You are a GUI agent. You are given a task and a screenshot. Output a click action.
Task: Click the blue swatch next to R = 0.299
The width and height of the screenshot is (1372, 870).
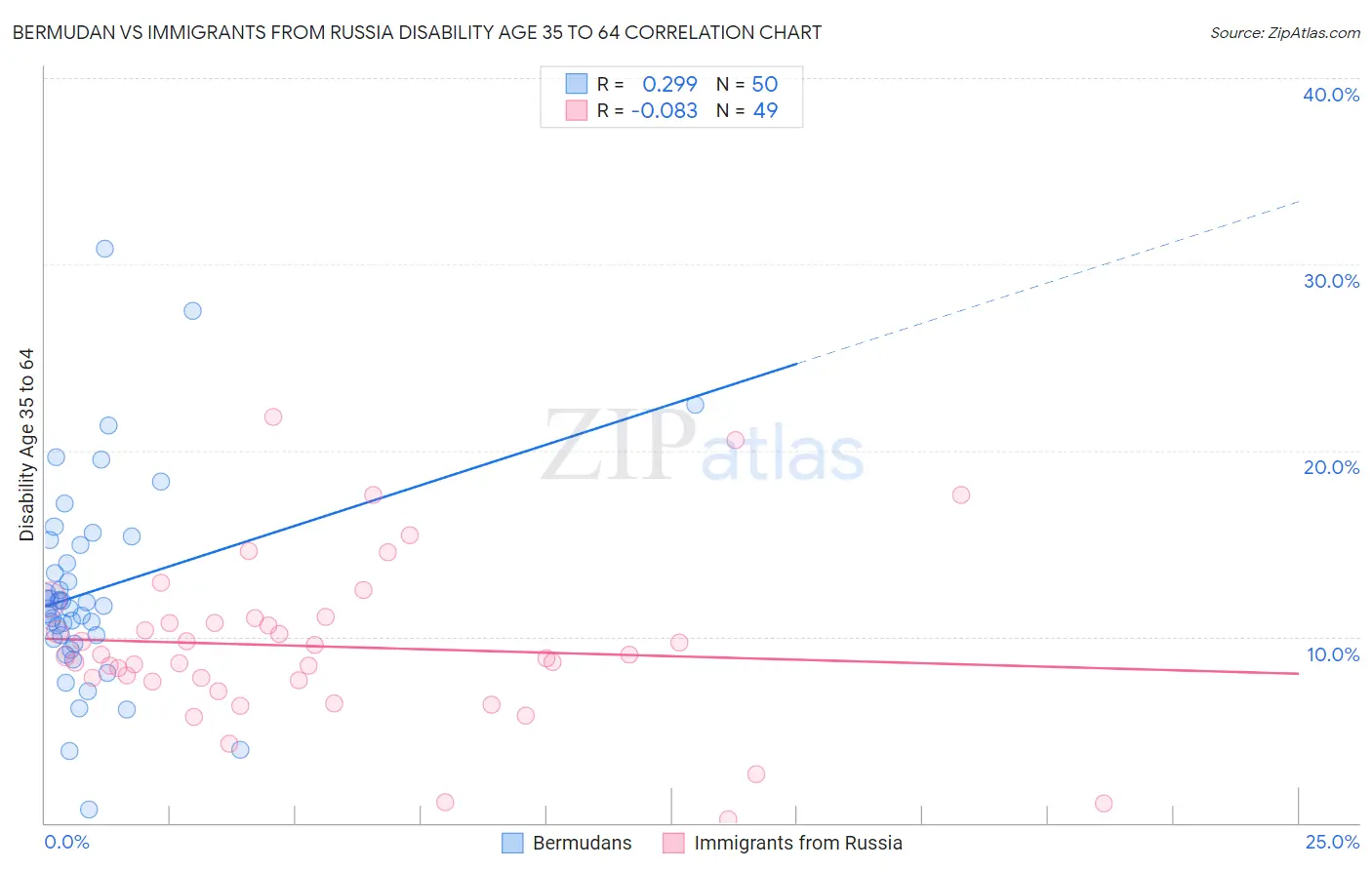coord(577,84)
